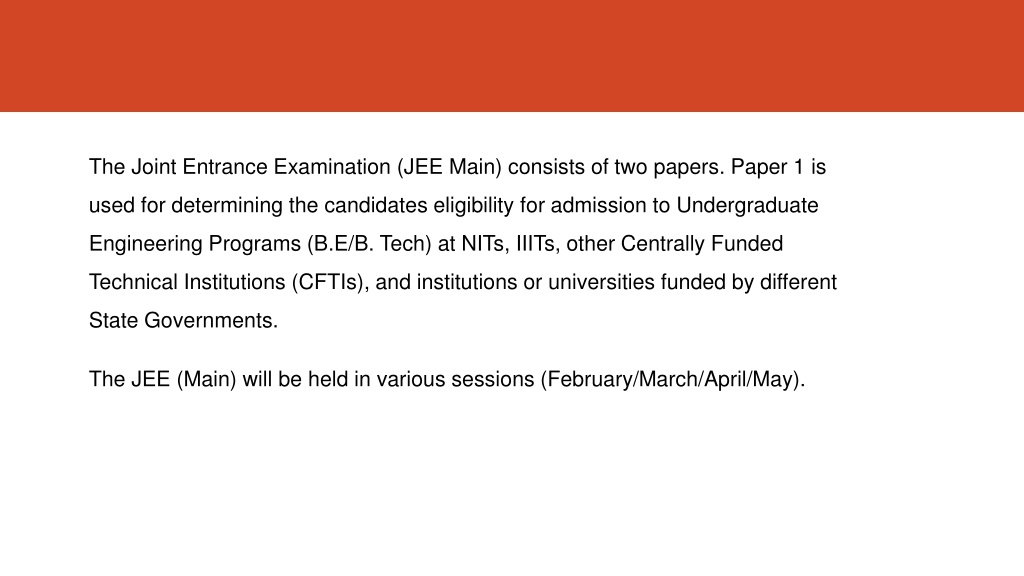
Task: Click the phrase "funded by different"
Action: pyautogui.click(x=748, y=282)
